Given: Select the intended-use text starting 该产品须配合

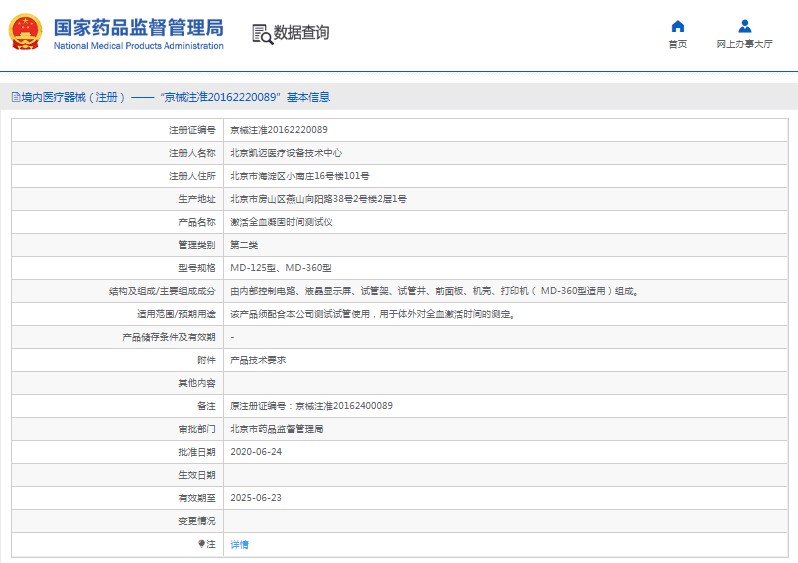Looking at the screenshot, I should click(373, 314).
